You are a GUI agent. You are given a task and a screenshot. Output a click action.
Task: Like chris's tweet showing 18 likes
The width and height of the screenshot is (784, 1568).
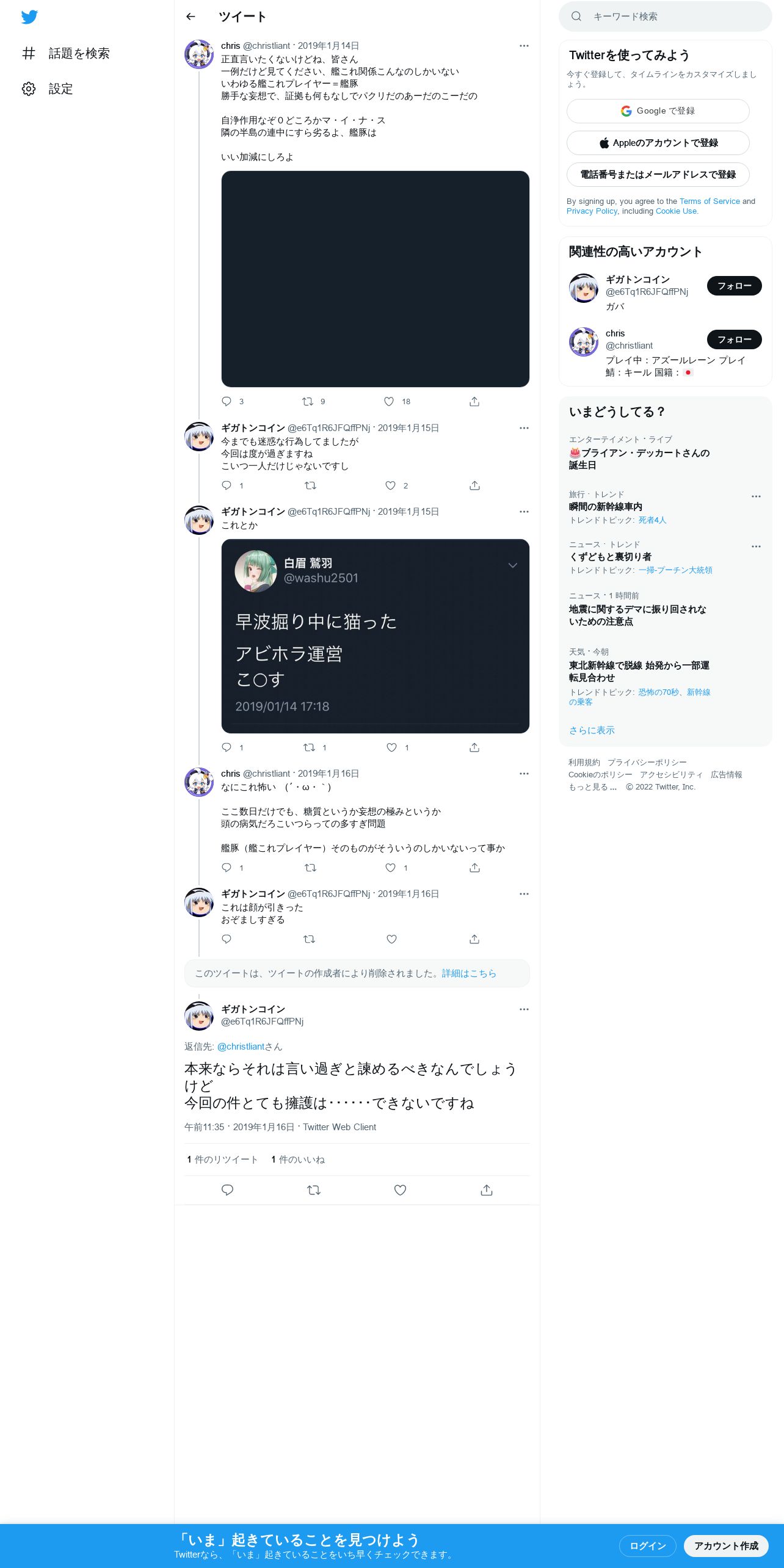click(x=389, y=401)
